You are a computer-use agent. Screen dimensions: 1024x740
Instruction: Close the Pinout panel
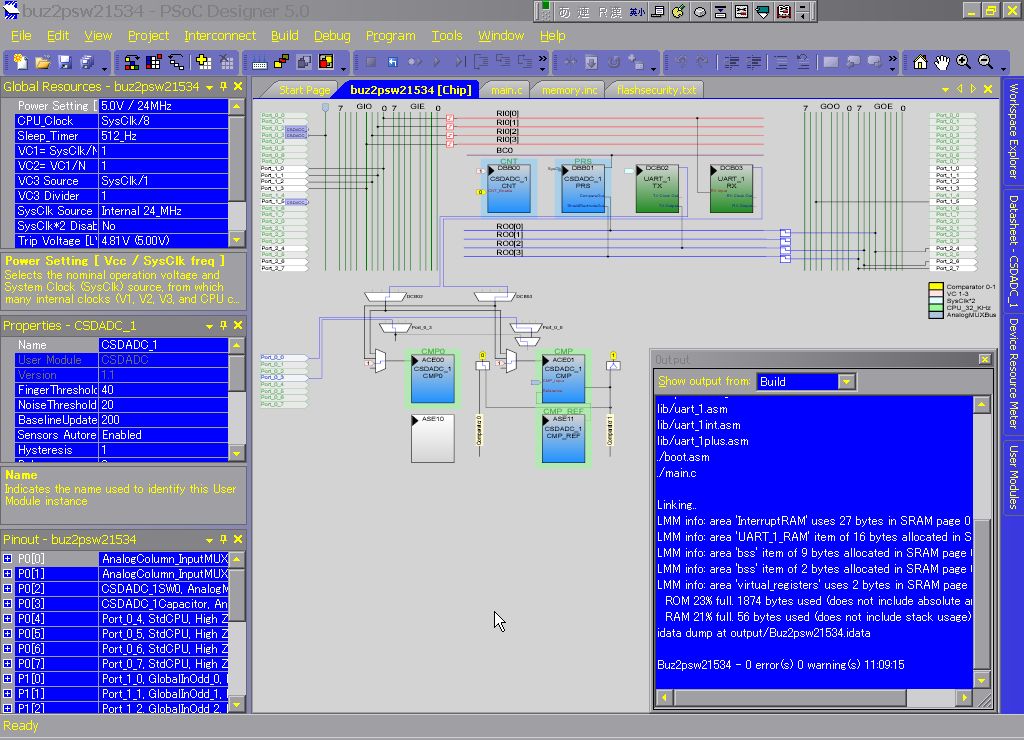238,539
